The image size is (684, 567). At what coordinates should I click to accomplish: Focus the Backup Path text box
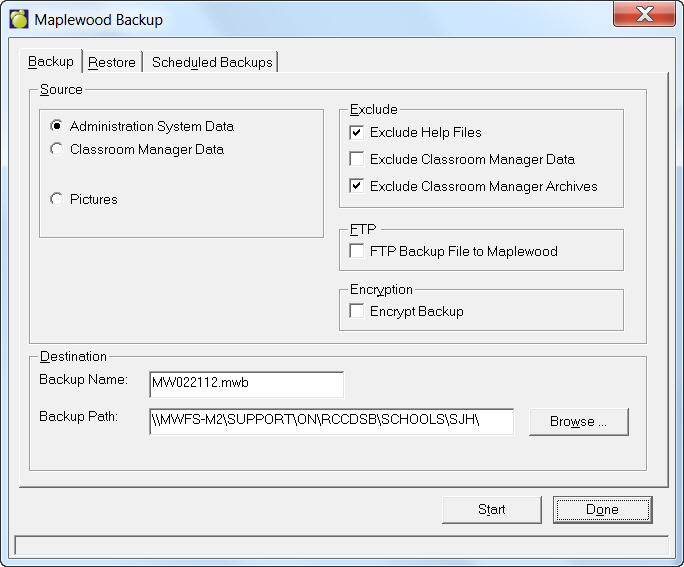coord(330,421)
